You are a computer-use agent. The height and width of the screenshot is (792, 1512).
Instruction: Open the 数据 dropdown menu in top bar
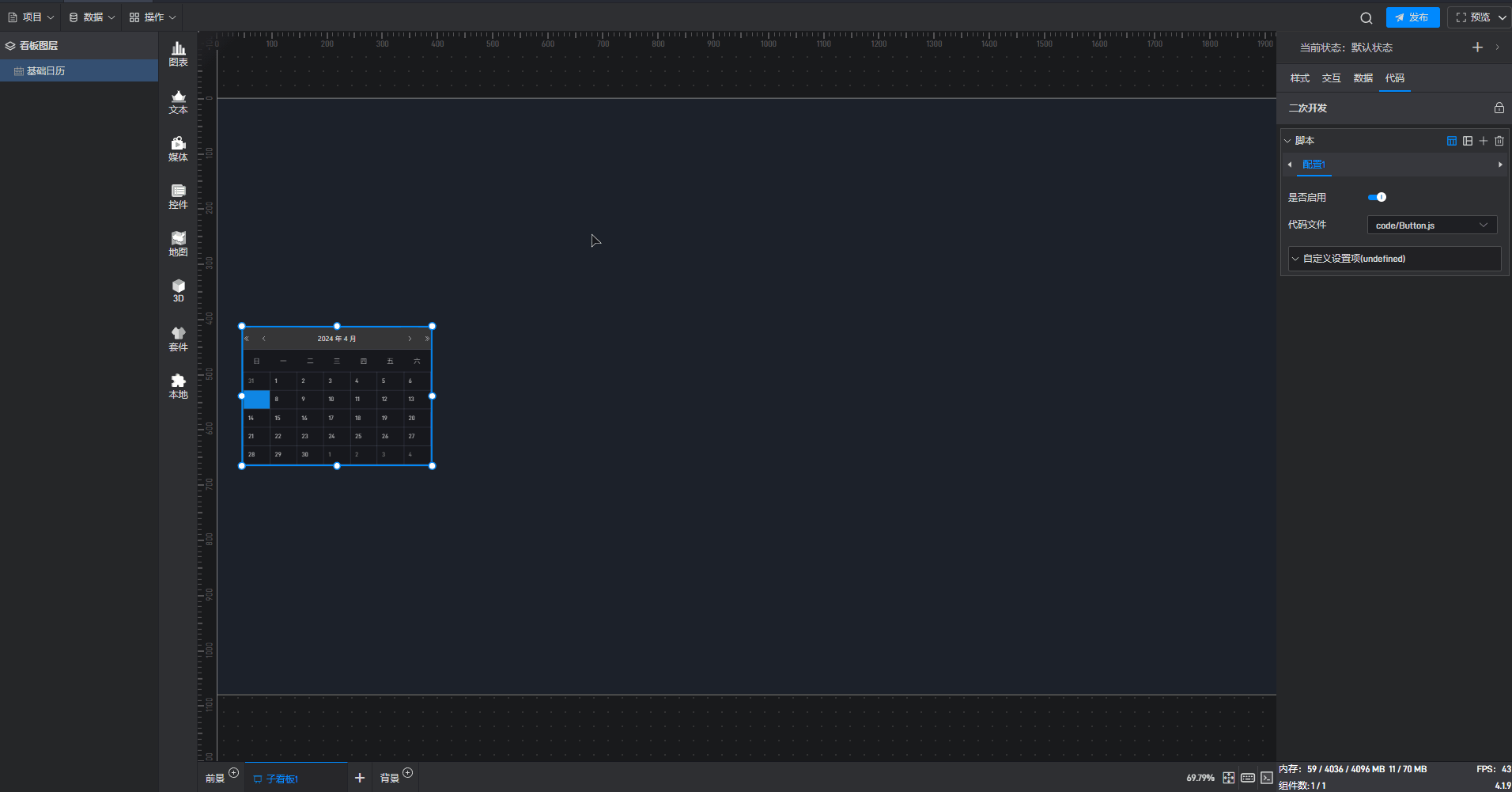pos(92,17)
